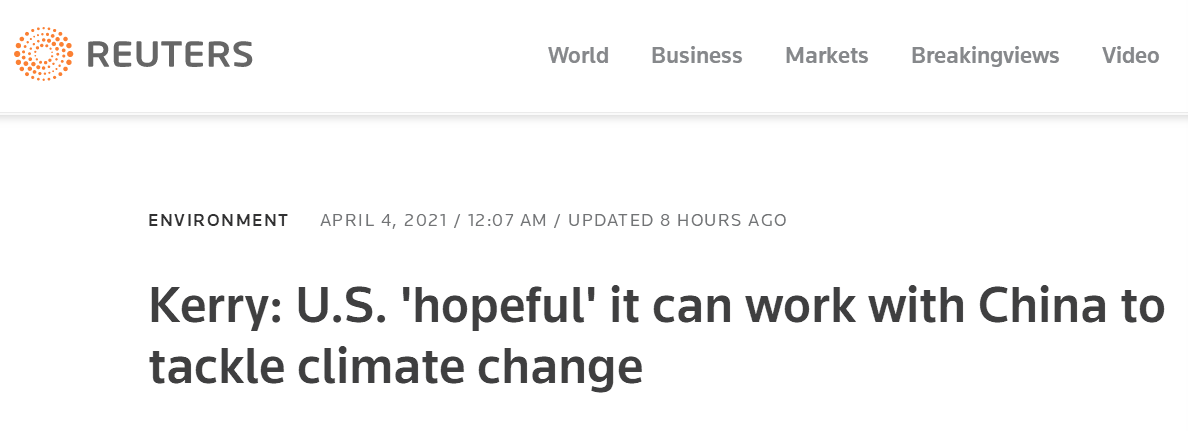Open the Breakingviews section
This screenshot has height=431, width=1188.
point(984,56)
